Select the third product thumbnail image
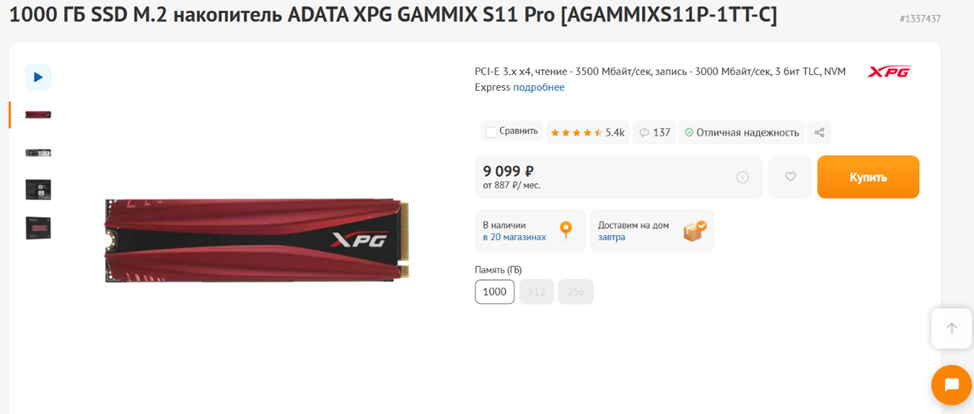The width and height of the screenshot is (974, 414). (x=39, y=190)
